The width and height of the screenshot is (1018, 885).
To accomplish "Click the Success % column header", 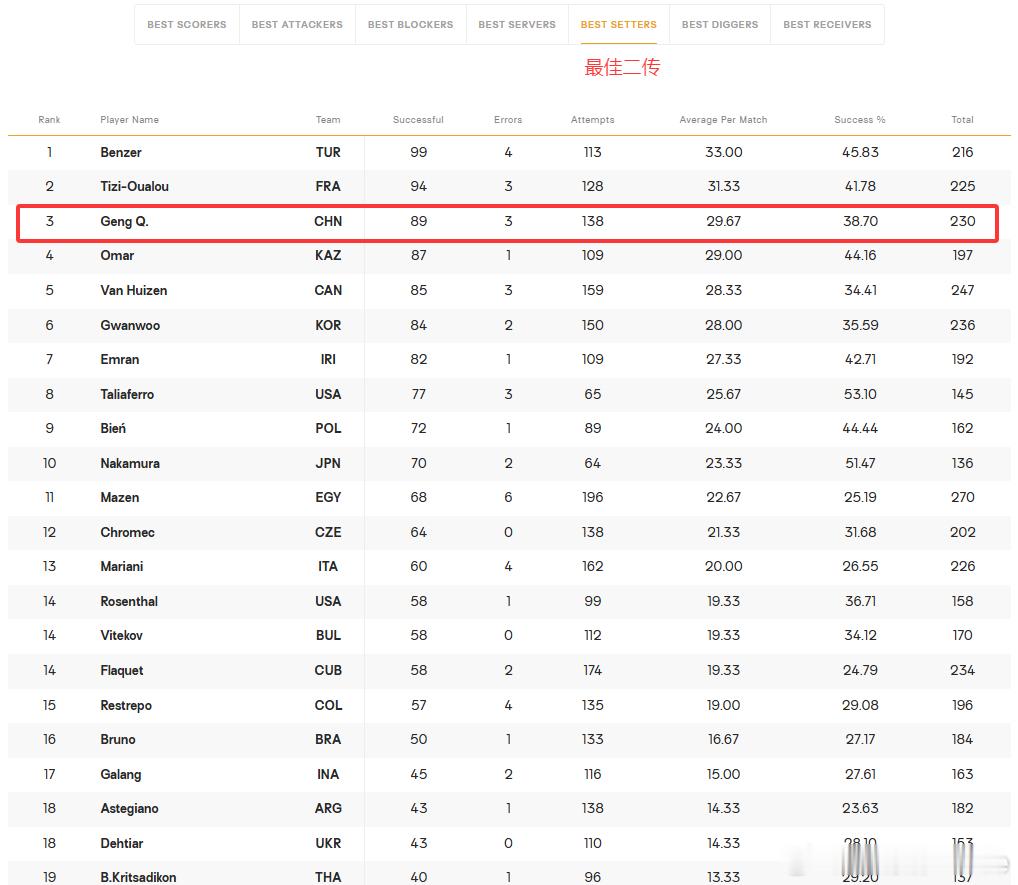I will click(860, 119).
